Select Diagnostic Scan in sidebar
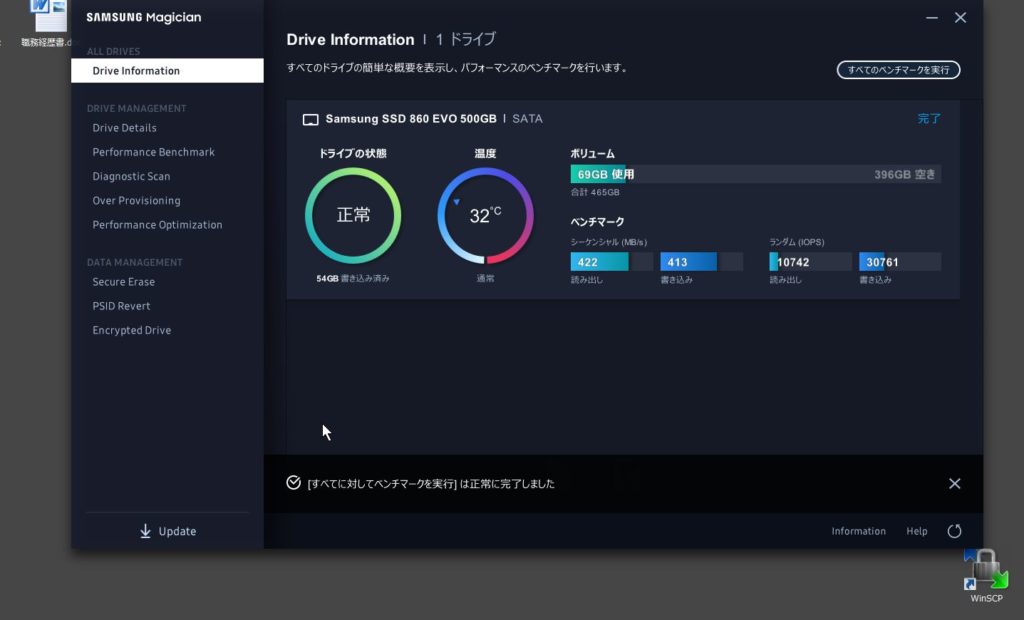This screenshot has height=620, width=1024. [x=131, y=176]
